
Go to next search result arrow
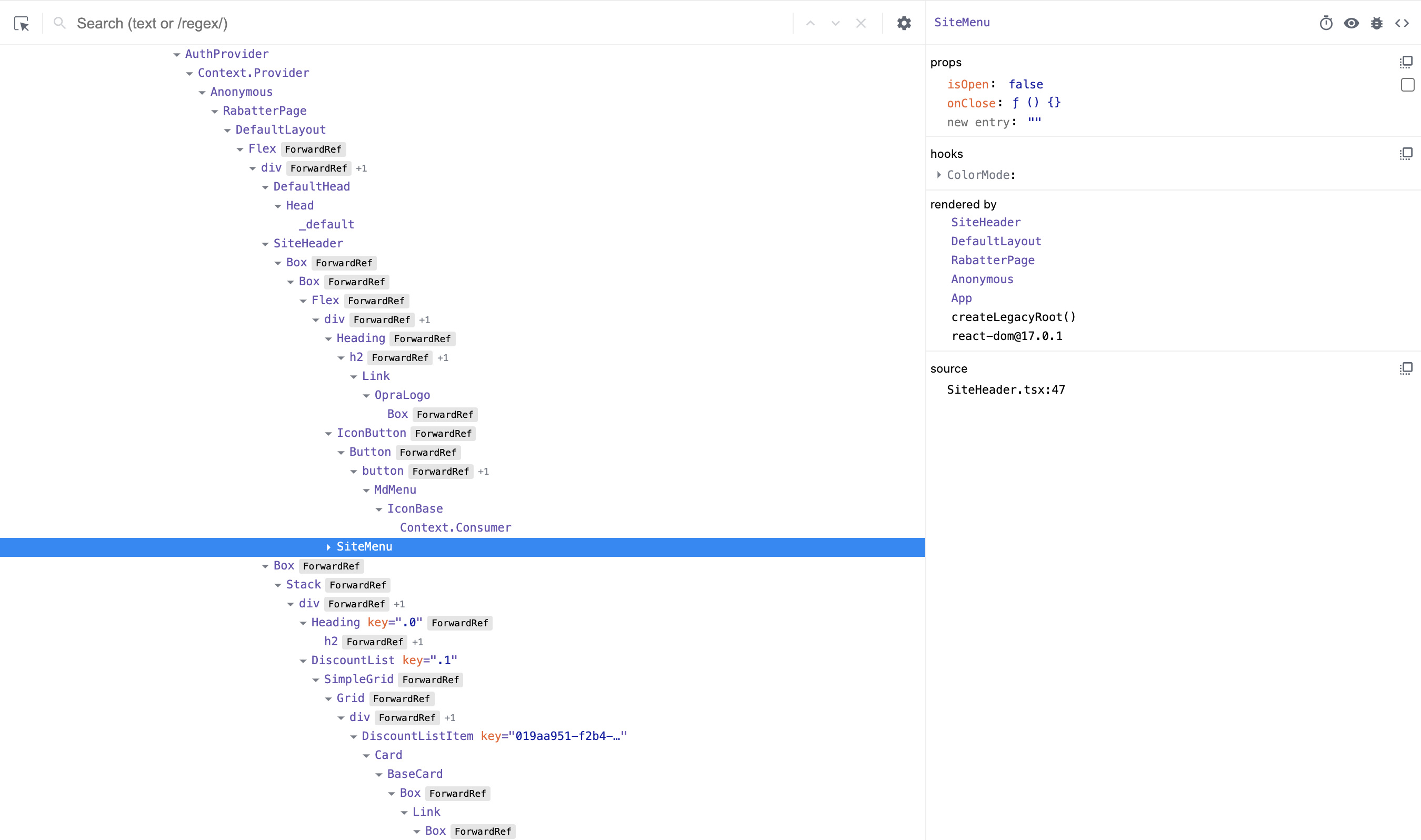click(835, 23)
